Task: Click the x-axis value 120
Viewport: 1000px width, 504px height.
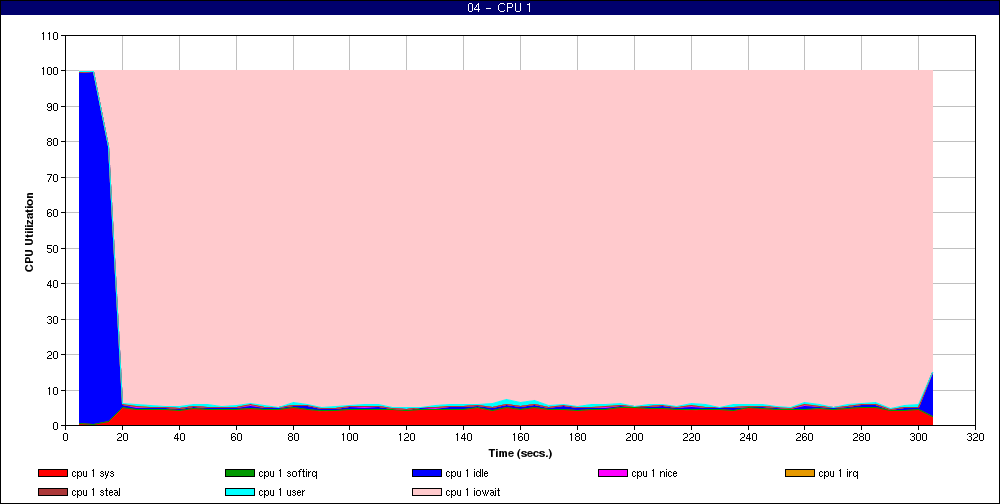Action: pos(406,437)
